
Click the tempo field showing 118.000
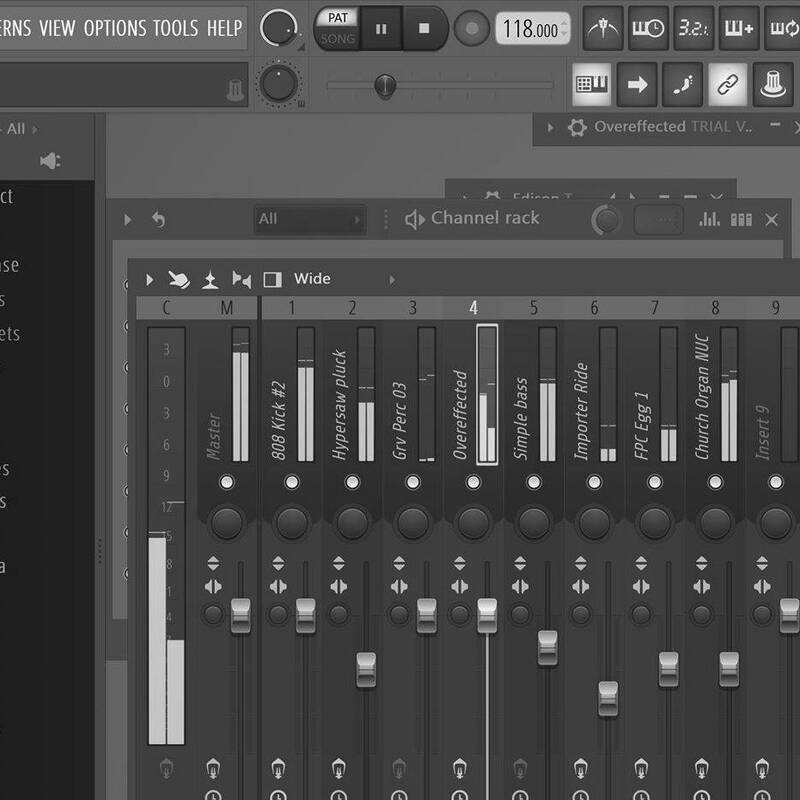pos(532,29)
